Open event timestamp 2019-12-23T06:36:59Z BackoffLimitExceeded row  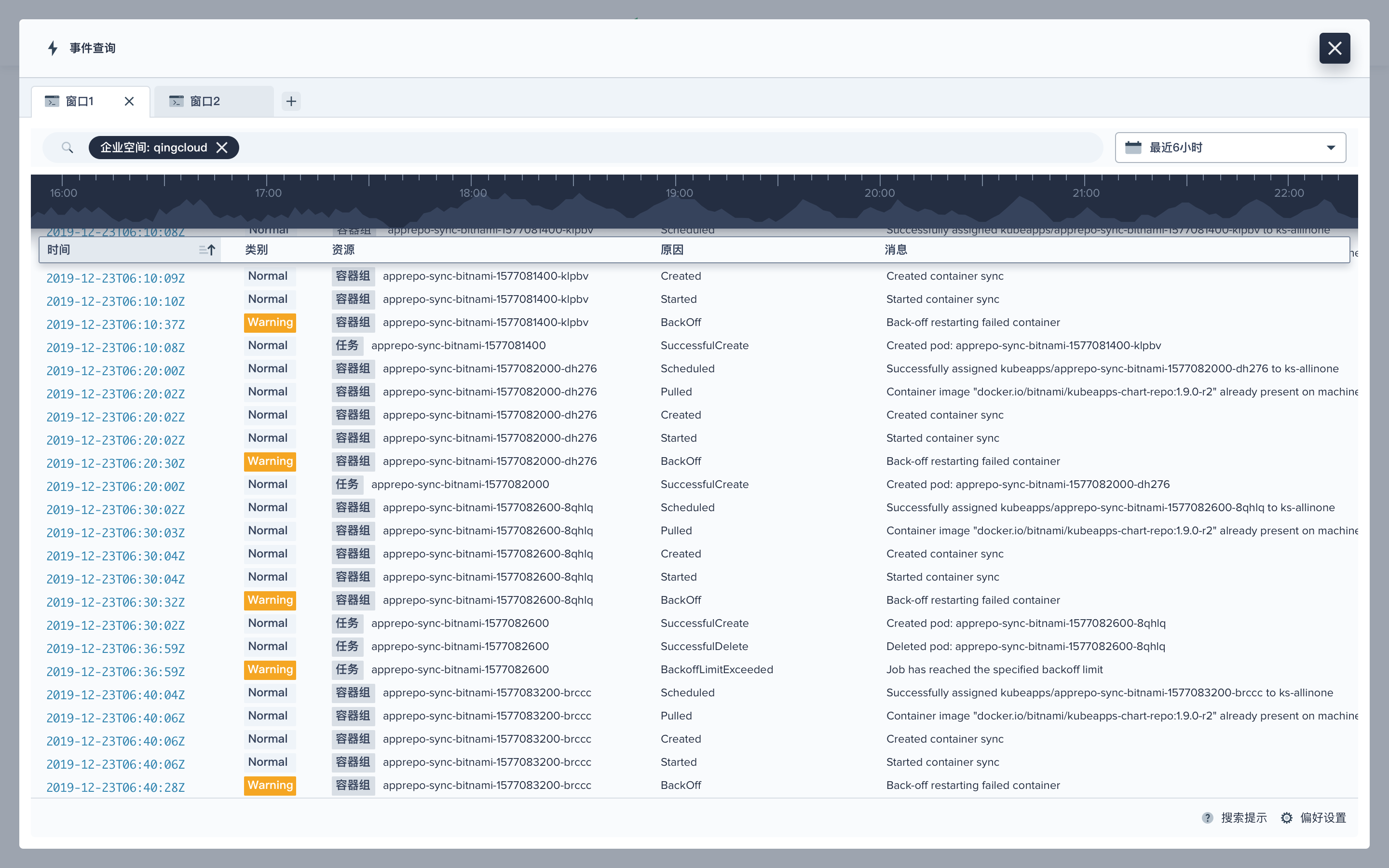115,671
